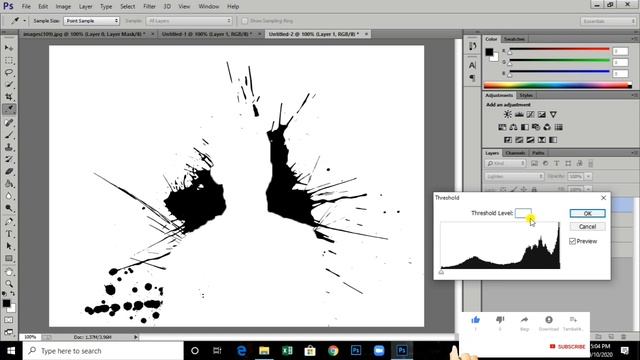Open the layer blend mode dropdown
Image resolution: width=640 pixels, height=360 pixels.
514,177
